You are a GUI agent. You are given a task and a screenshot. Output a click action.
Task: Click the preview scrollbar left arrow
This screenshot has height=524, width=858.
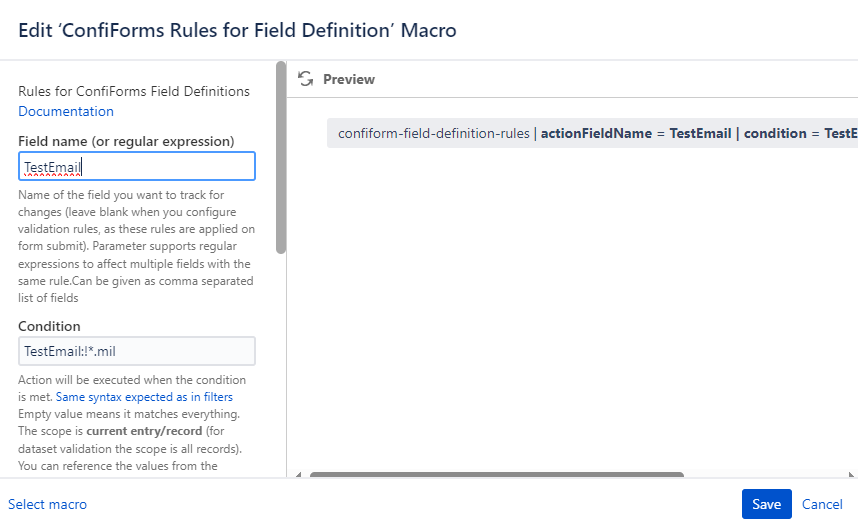[x=298, y=474]
